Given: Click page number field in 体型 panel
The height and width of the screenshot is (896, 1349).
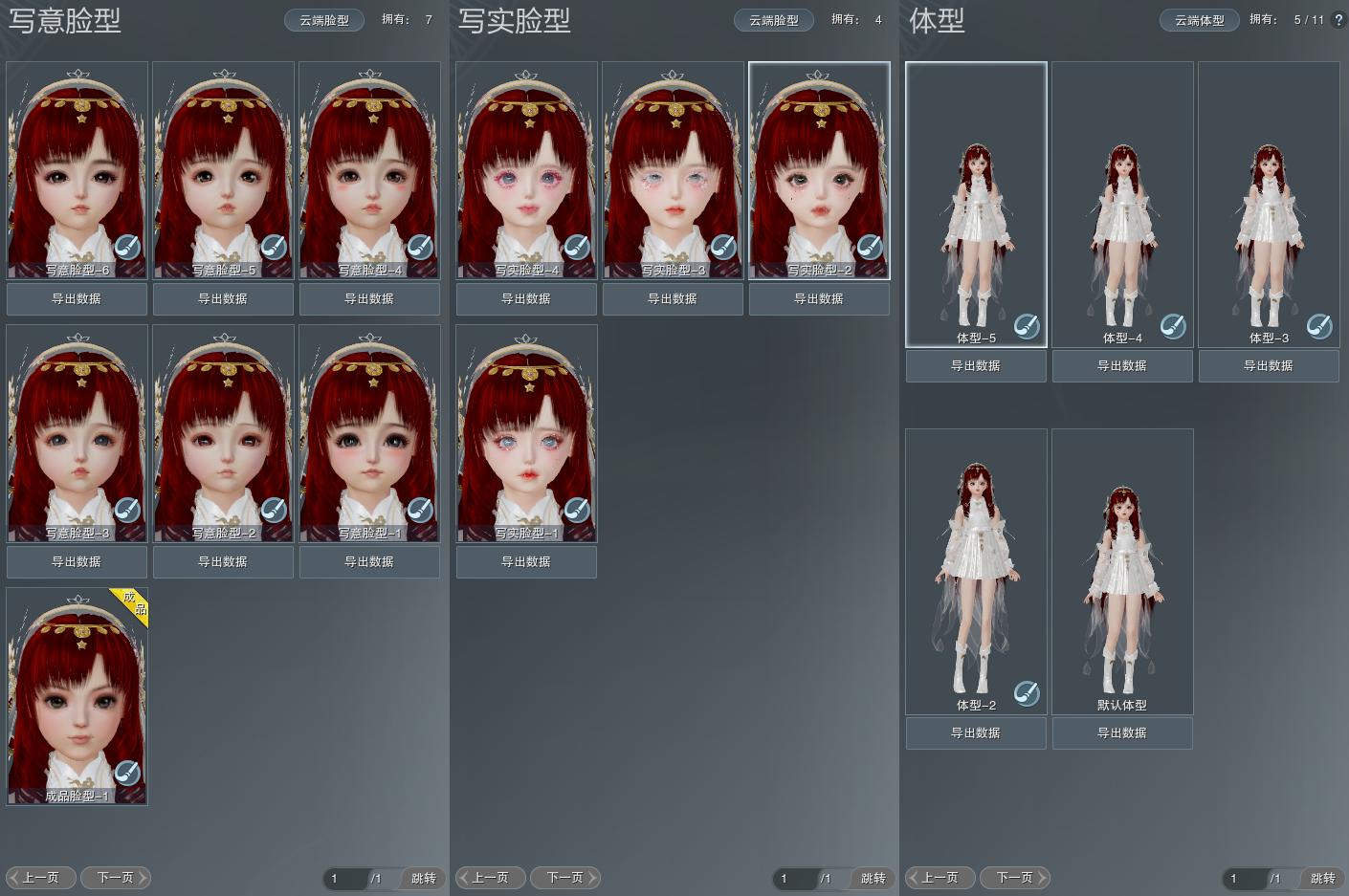Looking at the screenshot, I should pos(1245,878).
